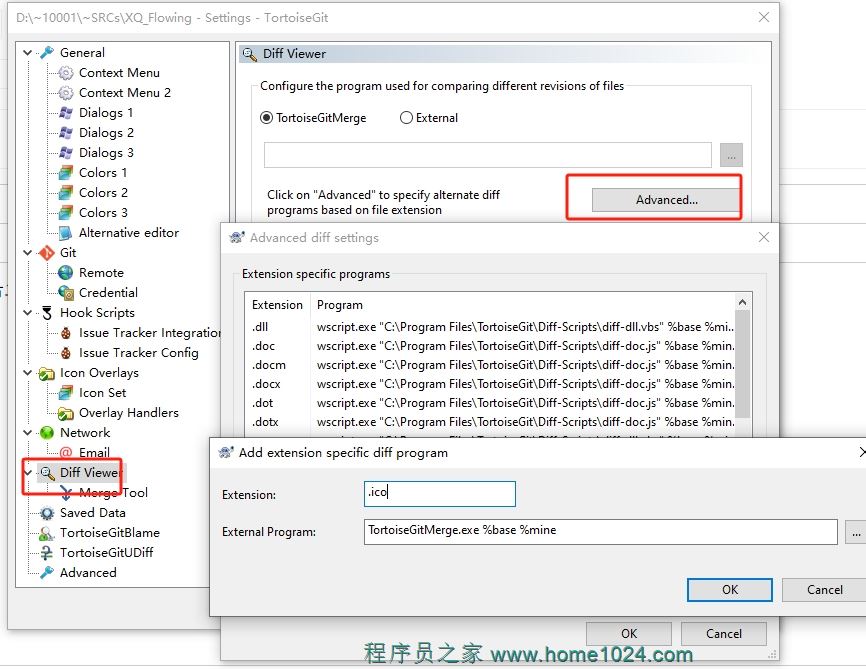The width and height of the screenshot is (866, 669).
Task: Focus the External Program input field
Action: pos(601,531)
